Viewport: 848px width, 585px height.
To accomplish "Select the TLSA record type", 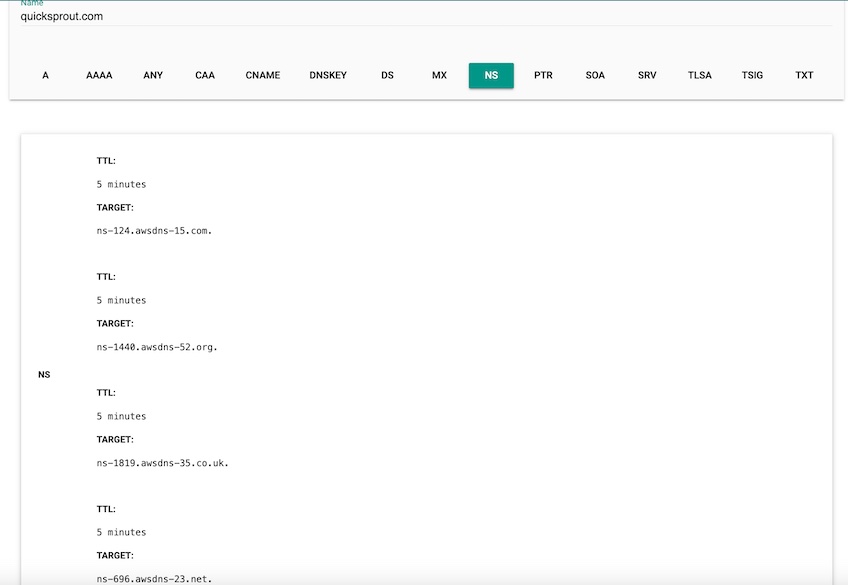I will coord(699,76).
